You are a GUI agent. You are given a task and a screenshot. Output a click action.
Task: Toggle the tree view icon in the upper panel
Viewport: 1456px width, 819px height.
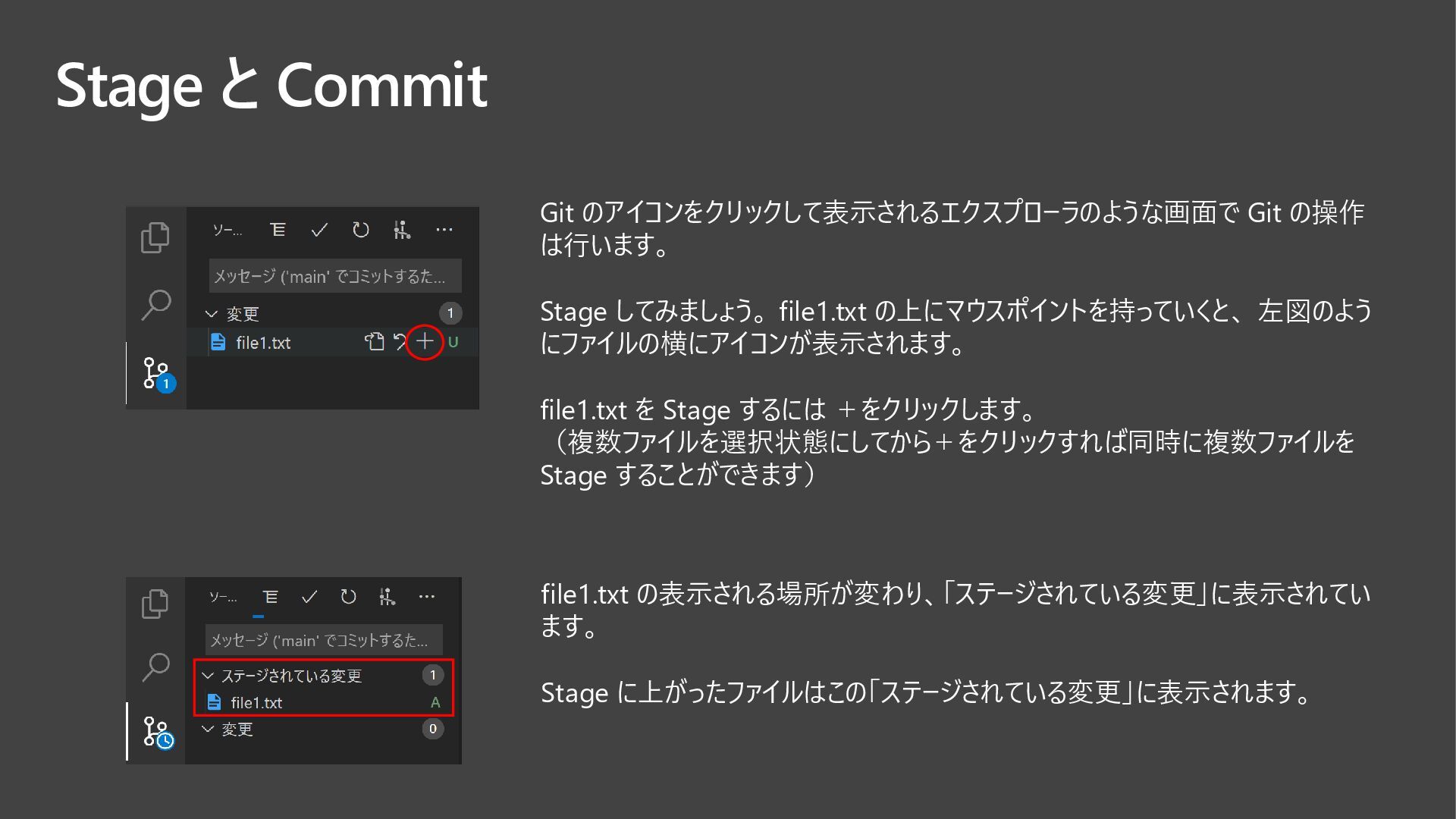(278, 230)
